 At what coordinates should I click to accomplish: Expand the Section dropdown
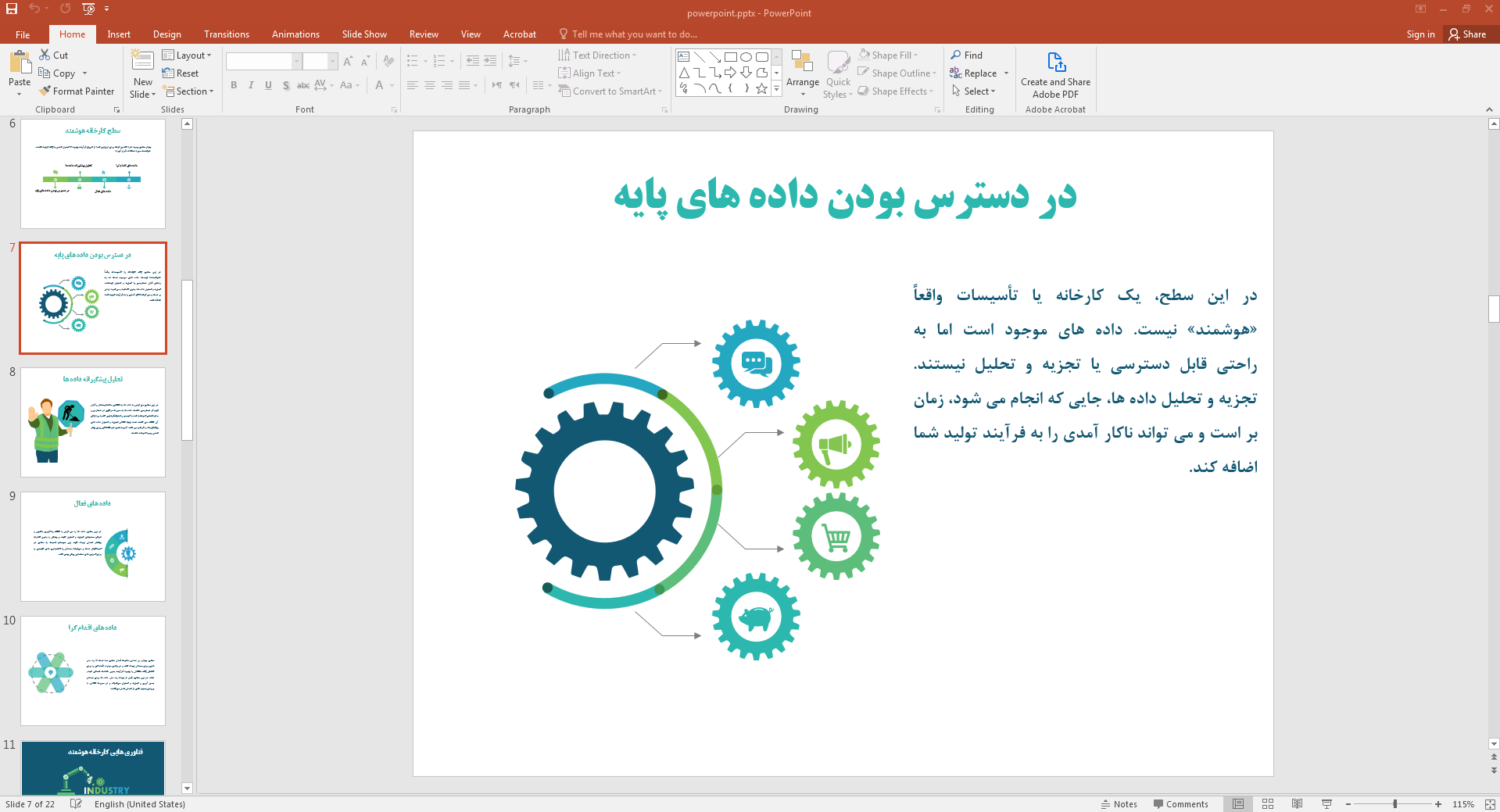[x=188, y=91]
